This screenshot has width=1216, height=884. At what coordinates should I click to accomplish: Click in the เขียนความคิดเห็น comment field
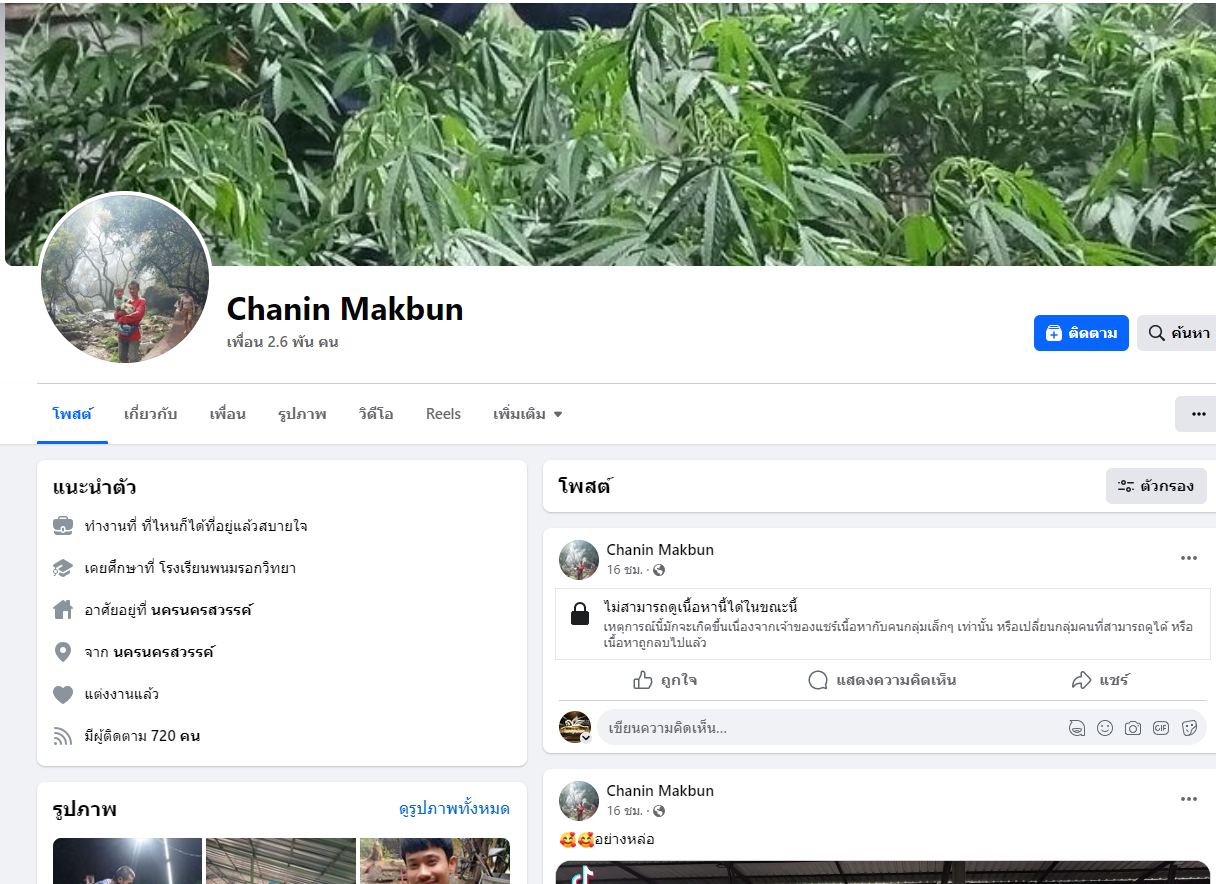(830, 728)
